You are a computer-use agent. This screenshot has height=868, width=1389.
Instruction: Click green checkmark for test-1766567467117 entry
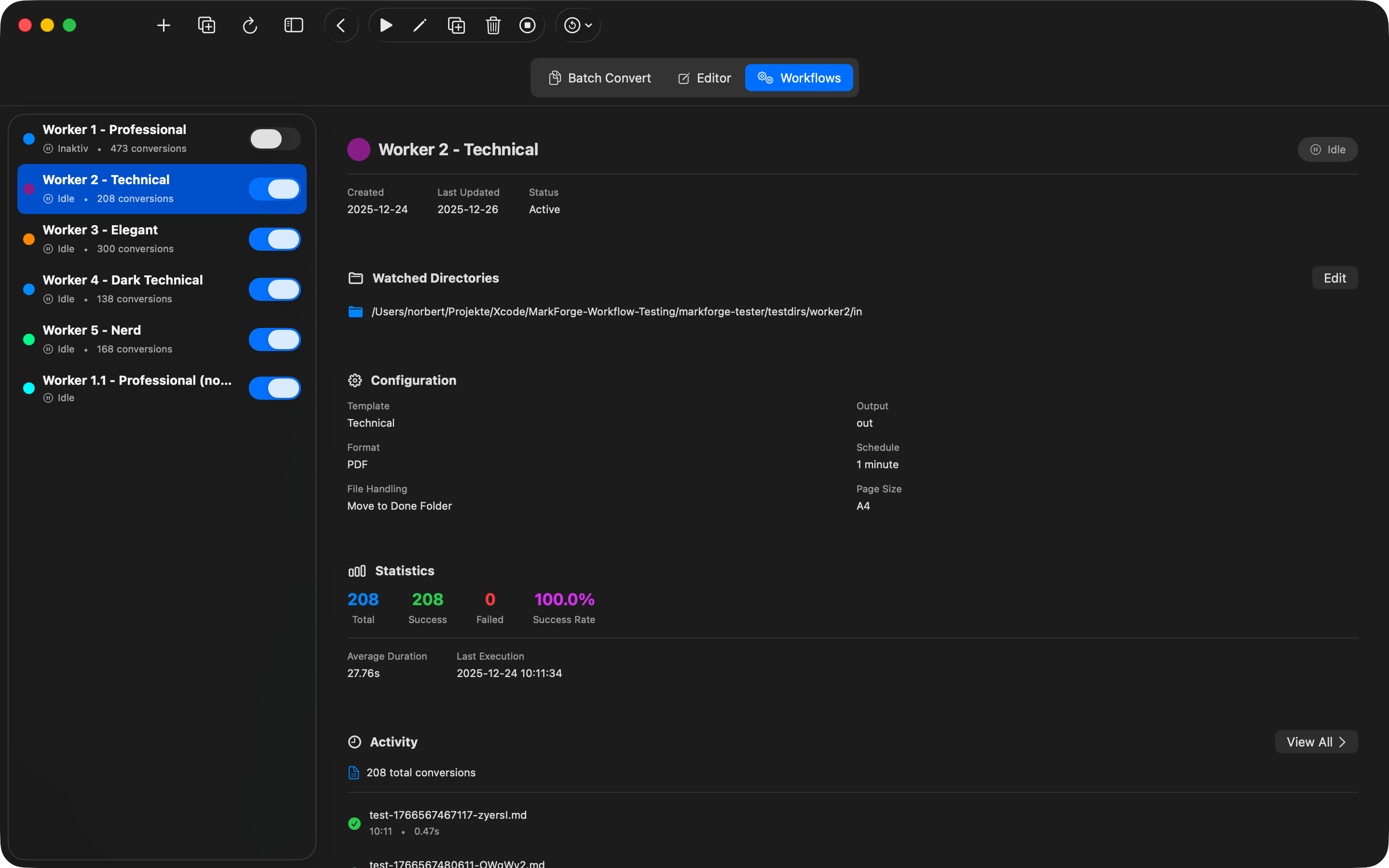354,823
